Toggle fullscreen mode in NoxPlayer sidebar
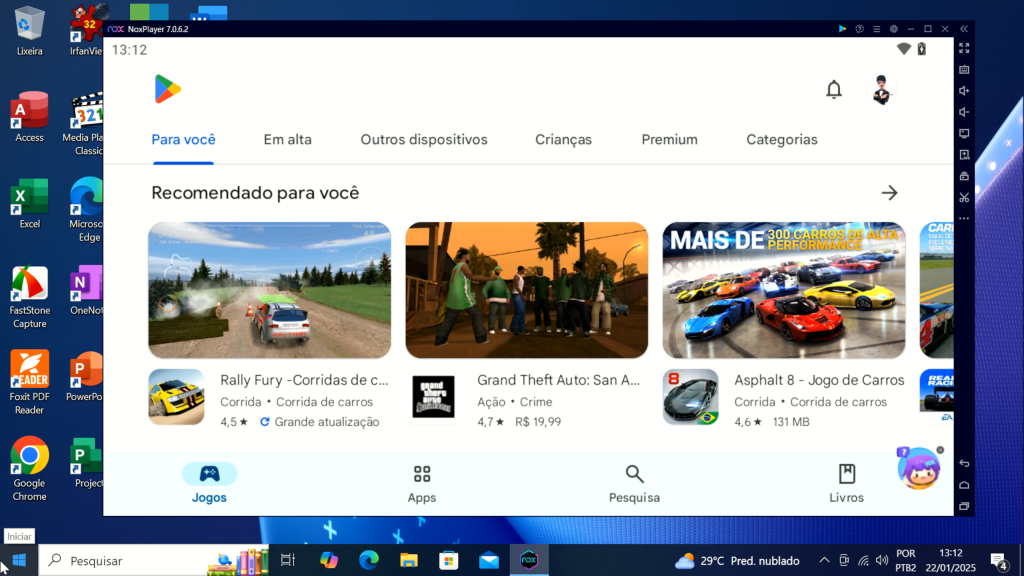Viewport: 1024px width, 576px height. tap(964, 48)
